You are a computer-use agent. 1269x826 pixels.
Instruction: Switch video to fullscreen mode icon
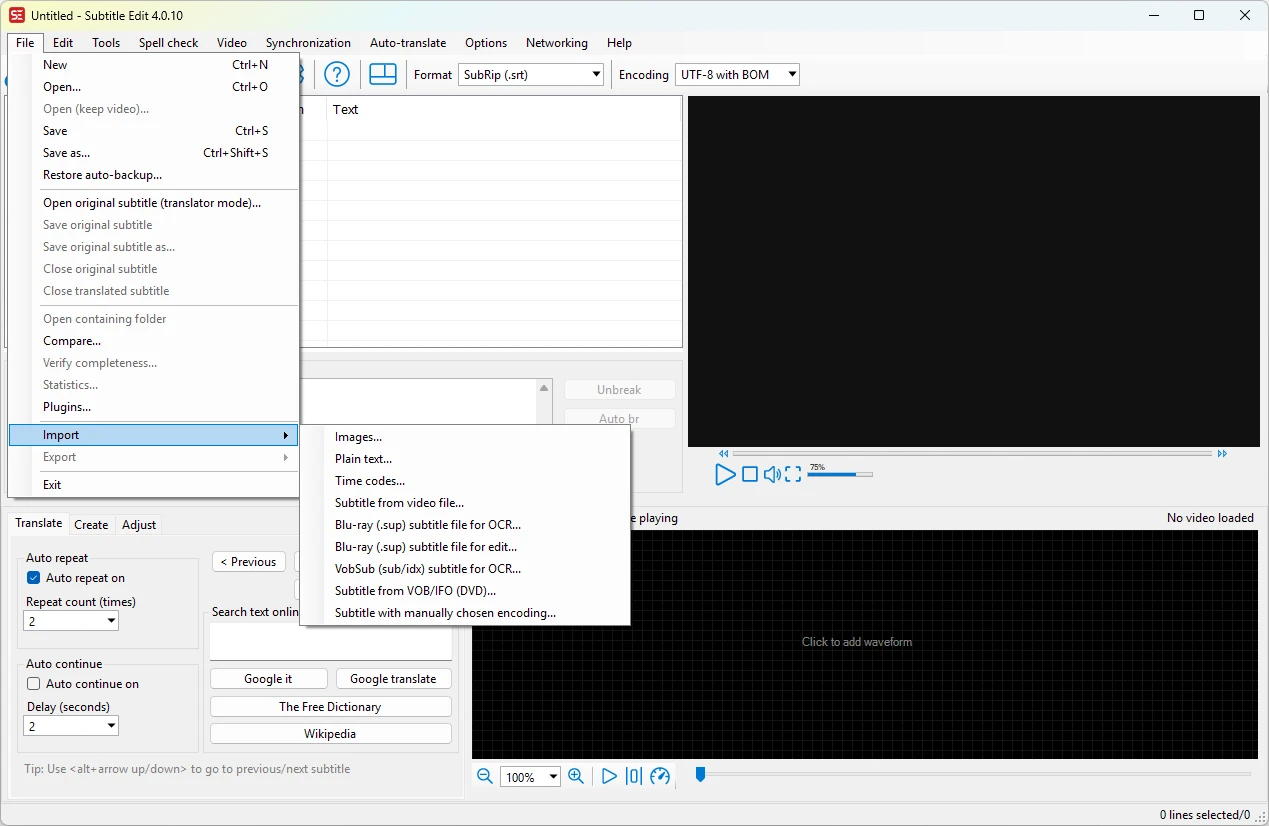[x=793, y=475]
